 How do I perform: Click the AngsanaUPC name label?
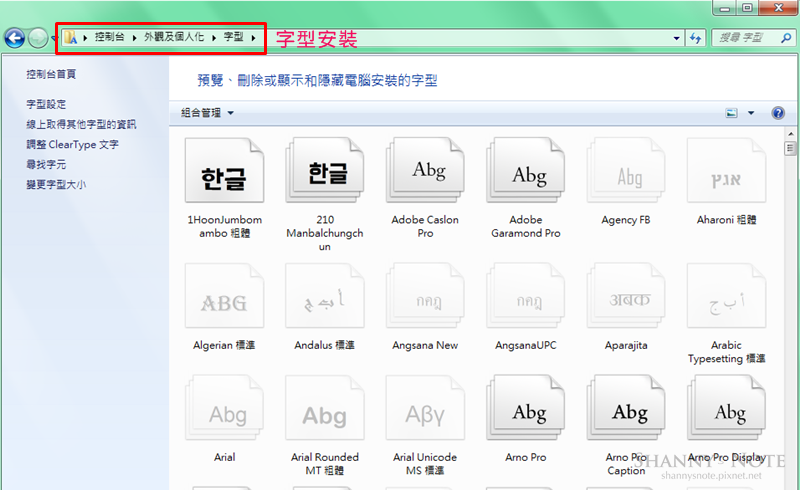526,346
